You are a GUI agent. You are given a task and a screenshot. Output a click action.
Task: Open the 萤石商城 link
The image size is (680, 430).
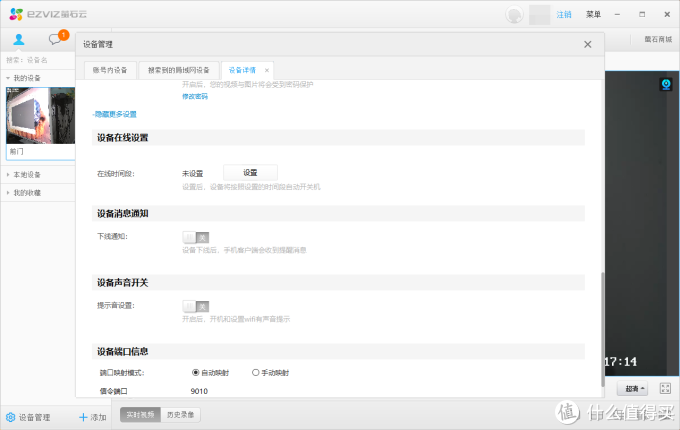(x=658, y=39)
